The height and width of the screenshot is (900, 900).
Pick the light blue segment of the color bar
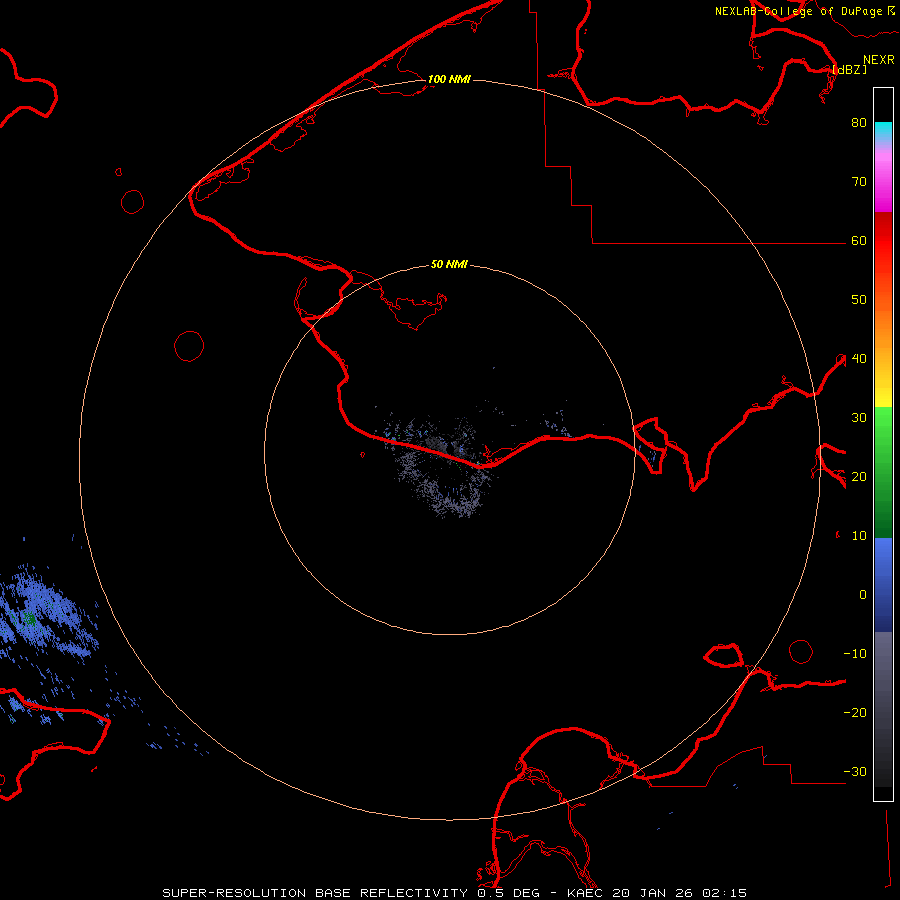click(x=883, y=554)
